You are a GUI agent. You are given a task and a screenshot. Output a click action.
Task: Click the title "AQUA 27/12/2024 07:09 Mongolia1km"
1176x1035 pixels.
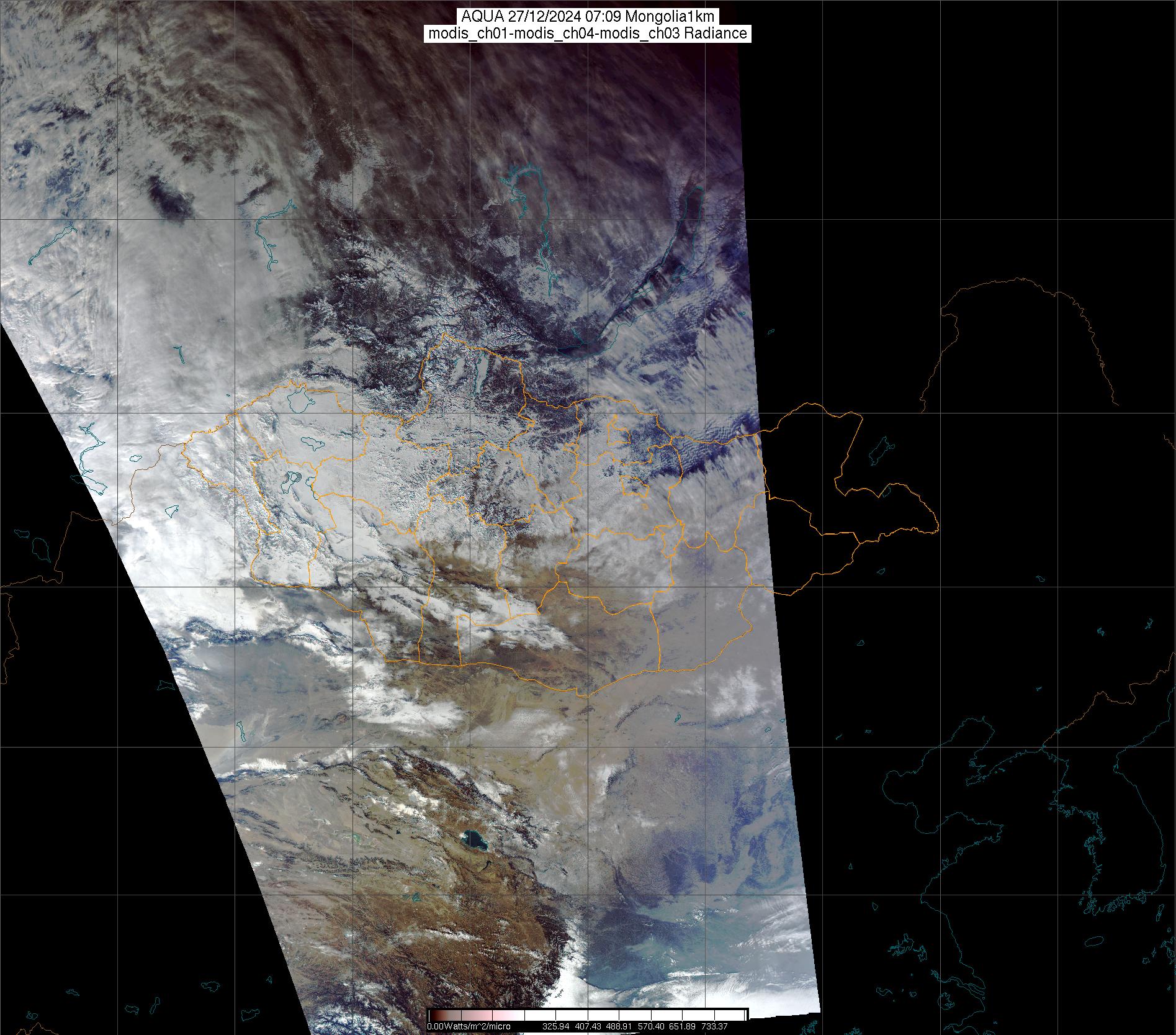click(x=588, y=17)
